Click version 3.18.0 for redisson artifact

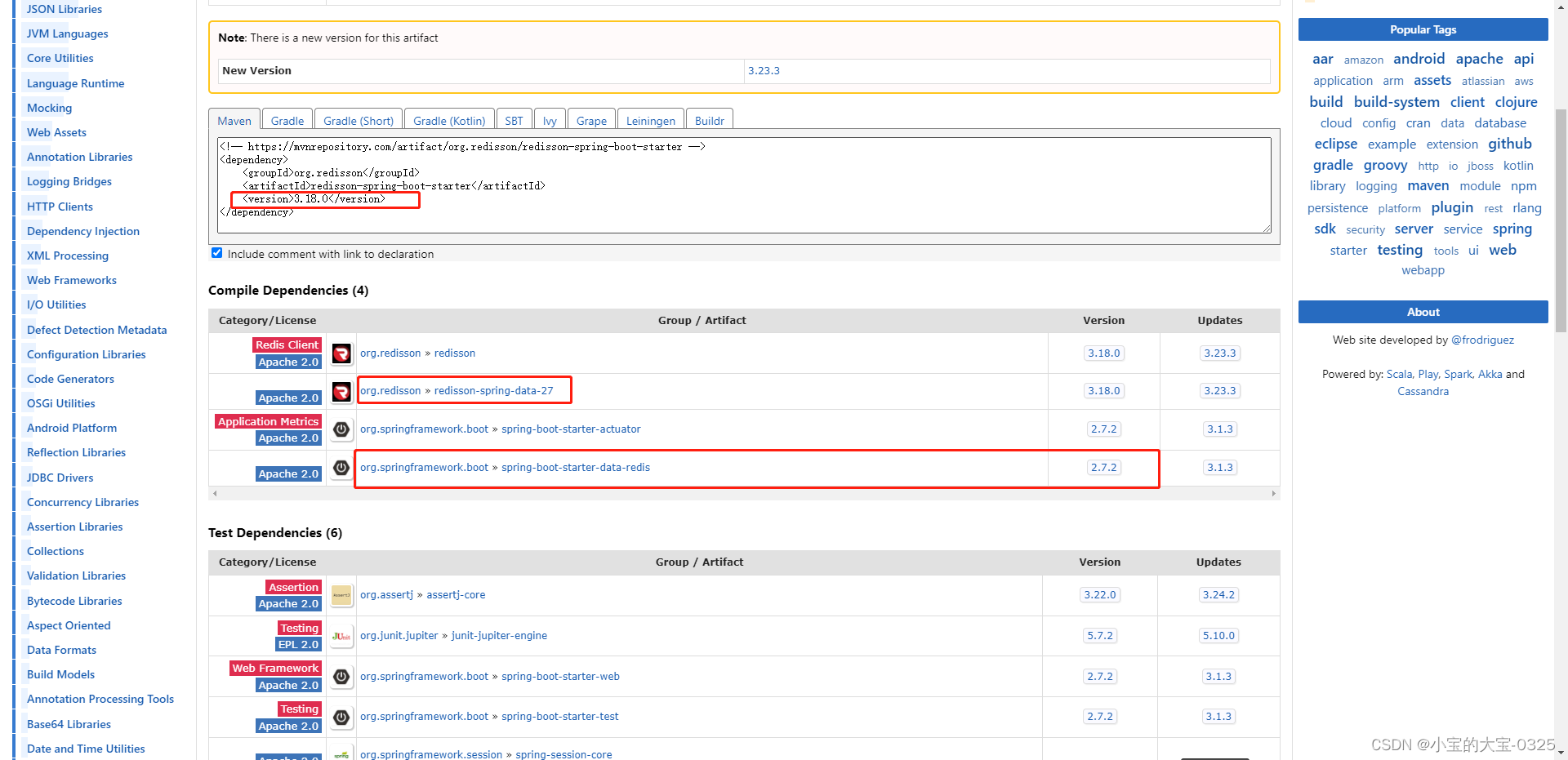1104,353
